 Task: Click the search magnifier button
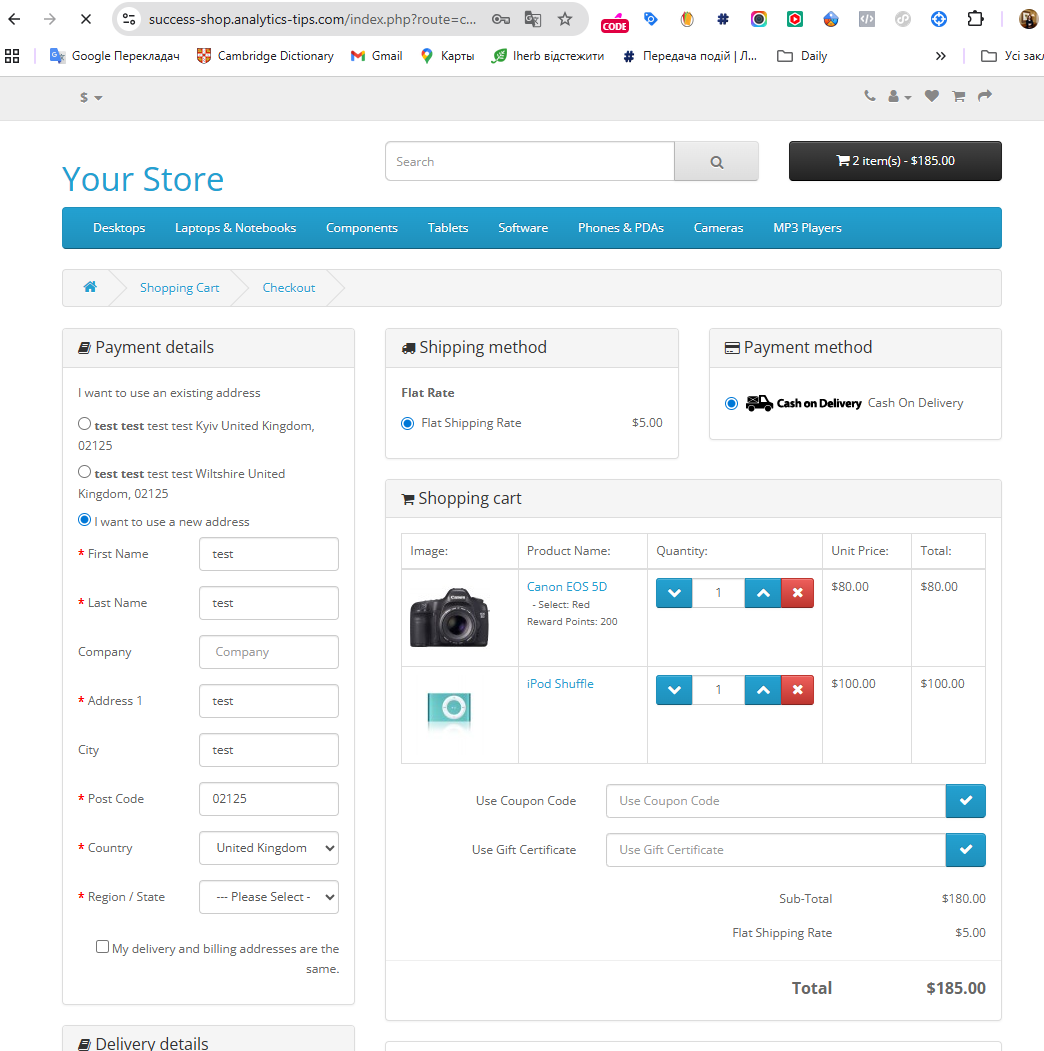click(716, 162)
